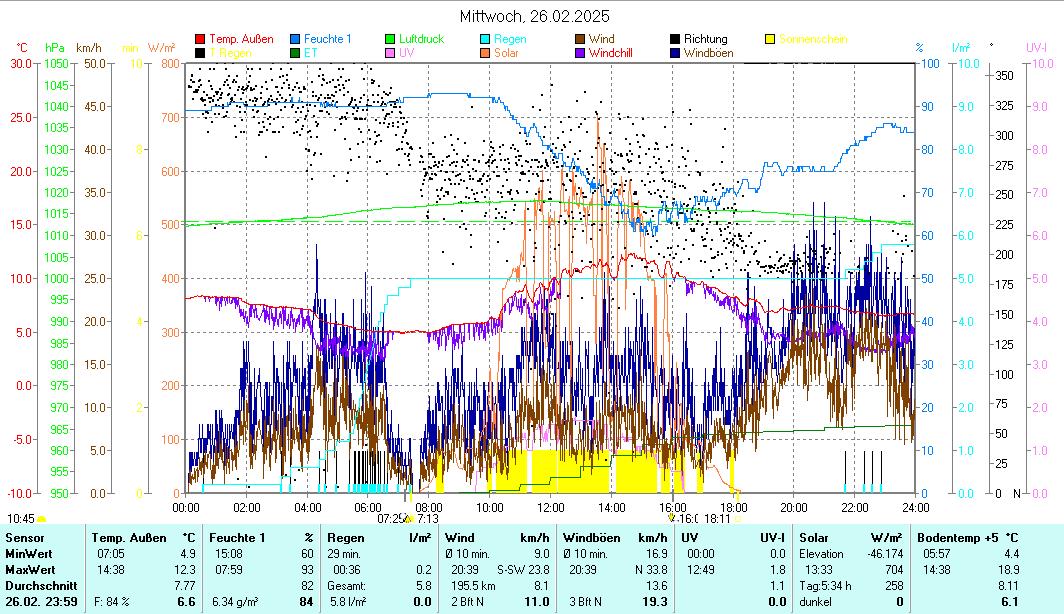Screen dimensions: 1064x614
Task: Click the yellow Sonnenschein legend square
Action: click(x=770, y=39)
